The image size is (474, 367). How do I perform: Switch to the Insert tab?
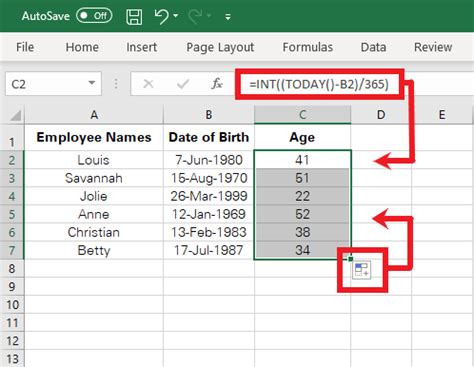142,47
